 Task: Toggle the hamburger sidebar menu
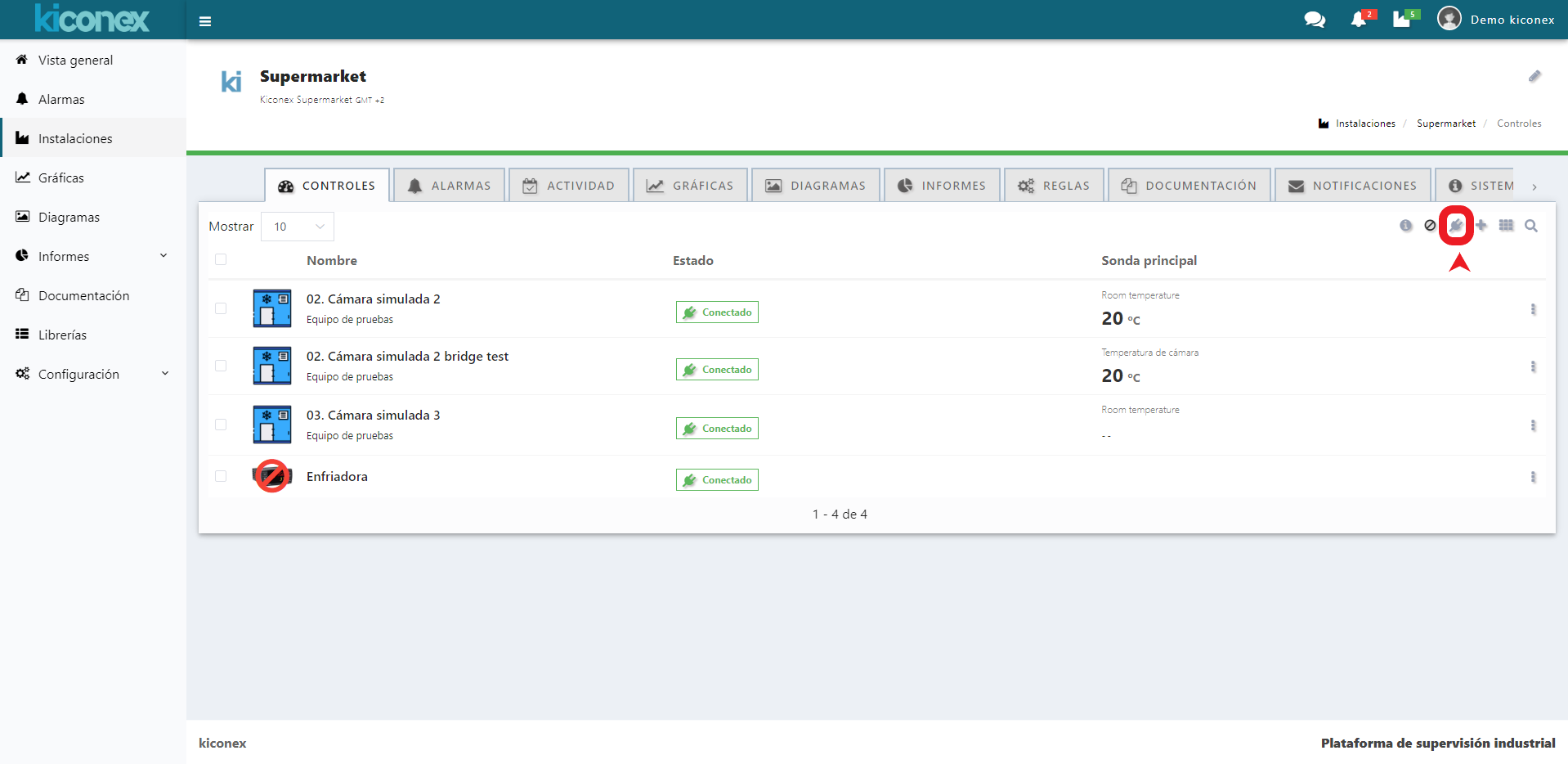point(205,21)
